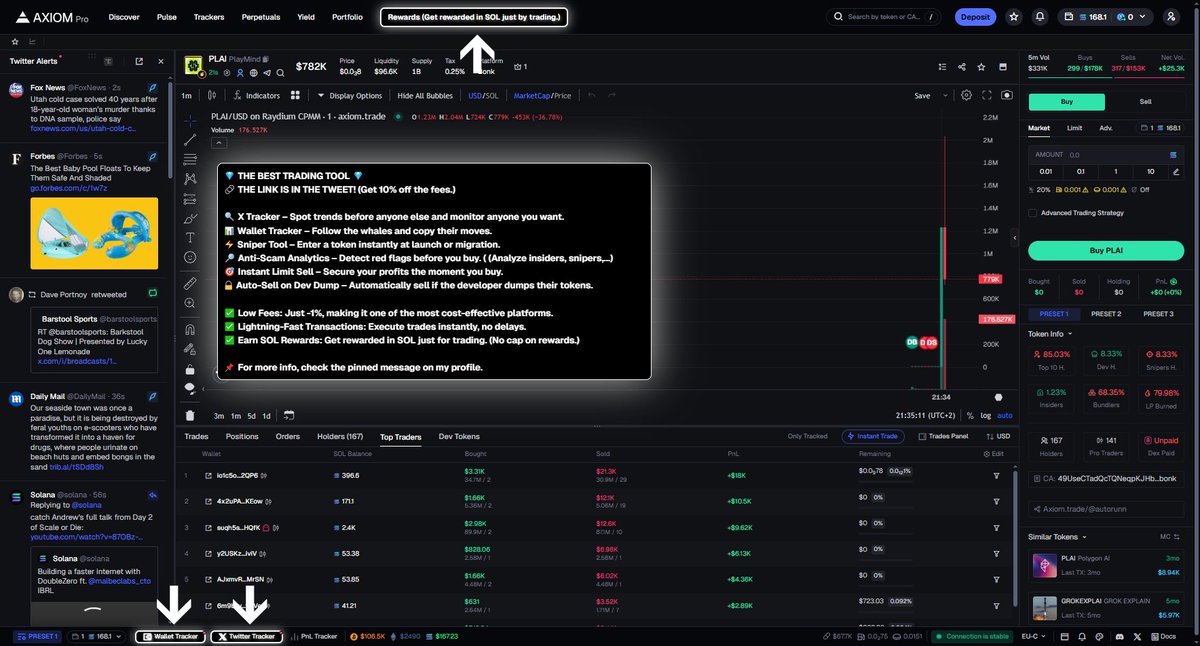Toggle auto scale on chart

tap(1004, 415)
